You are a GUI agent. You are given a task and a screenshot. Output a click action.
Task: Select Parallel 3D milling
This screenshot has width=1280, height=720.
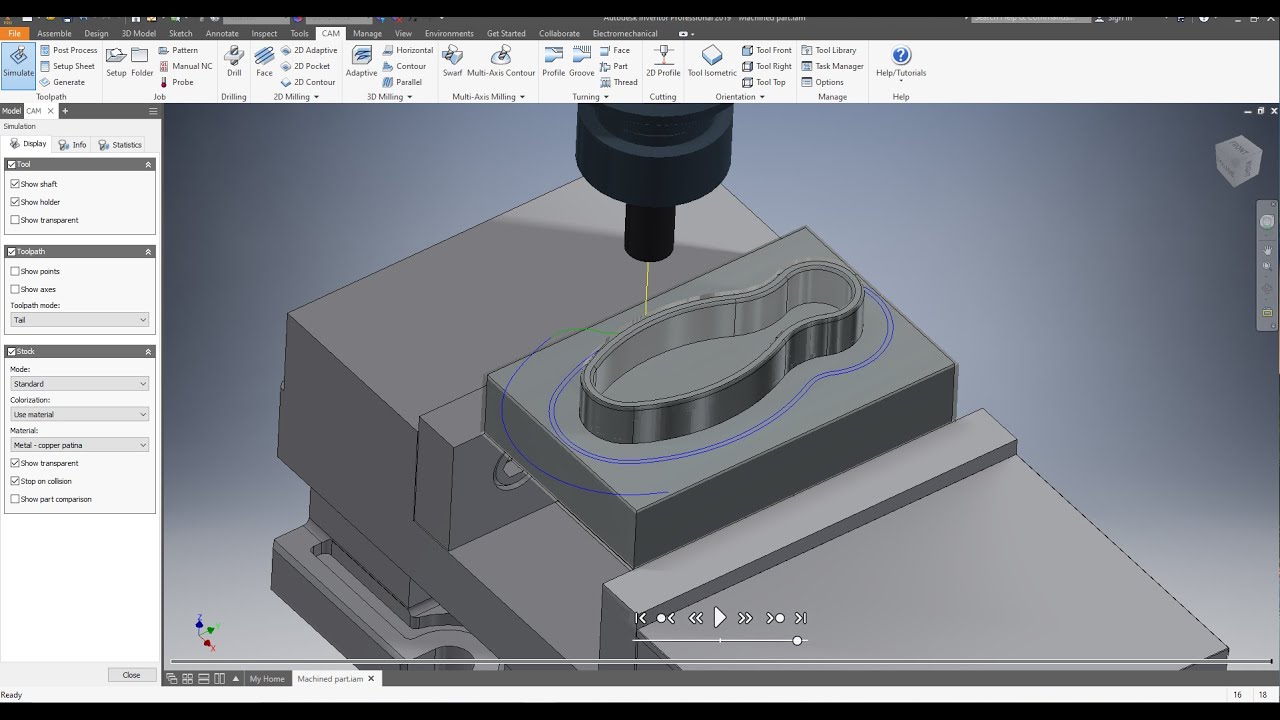[402, 82]
